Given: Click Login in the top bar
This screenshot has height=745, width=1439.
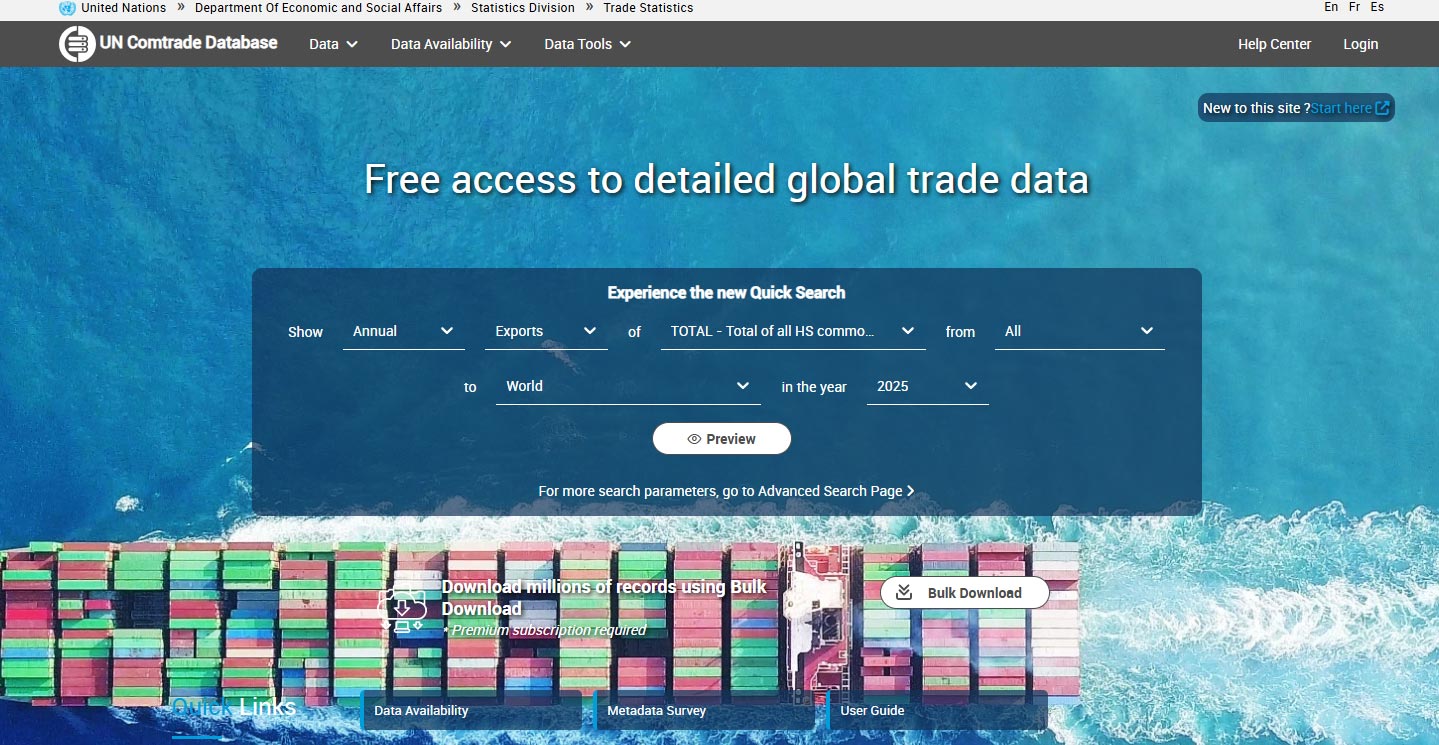Looking at the screenshot, I should click(1360, 44).
